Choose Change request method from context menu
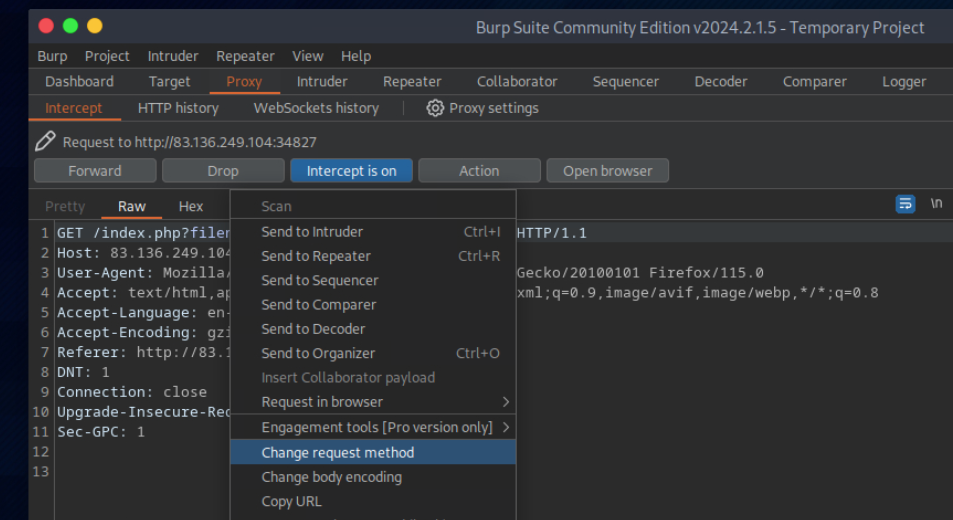The height and width of the screenshot is (520, 953). 337,453
